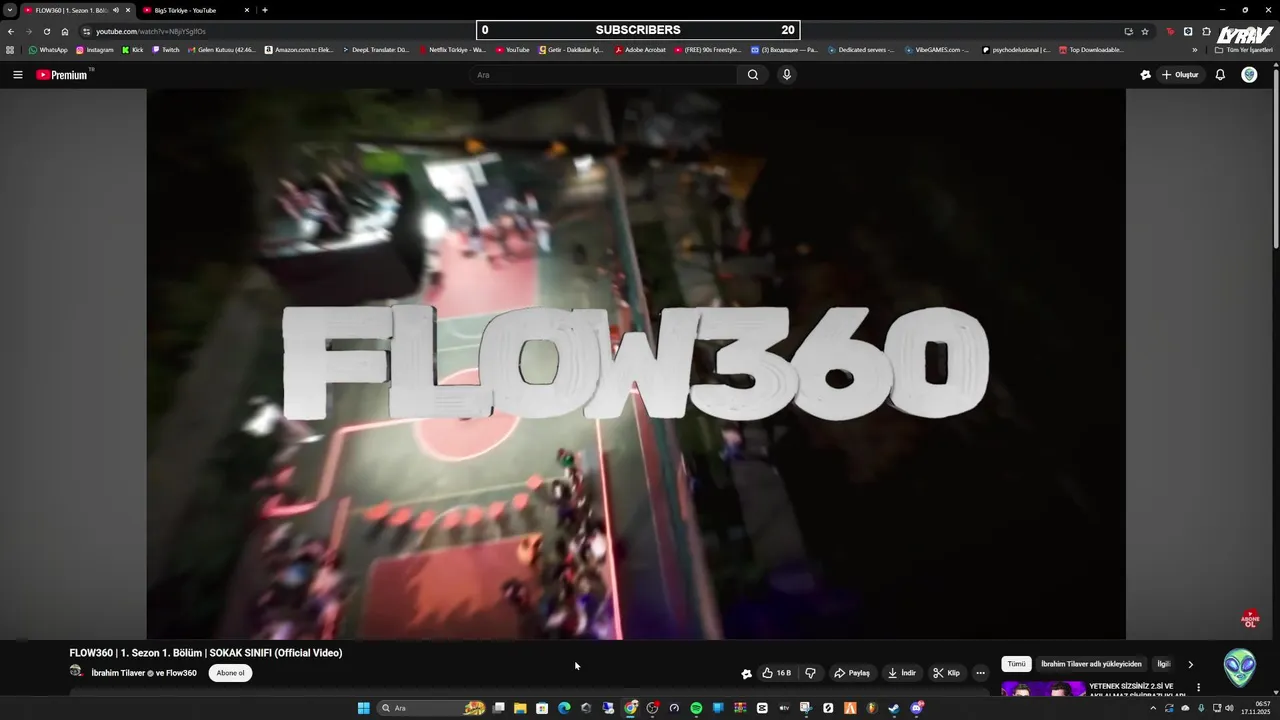This screenshot has height=720, width=1280.
Task: Open the Adobe Acrobat bookmark
Action: point(640,50)
